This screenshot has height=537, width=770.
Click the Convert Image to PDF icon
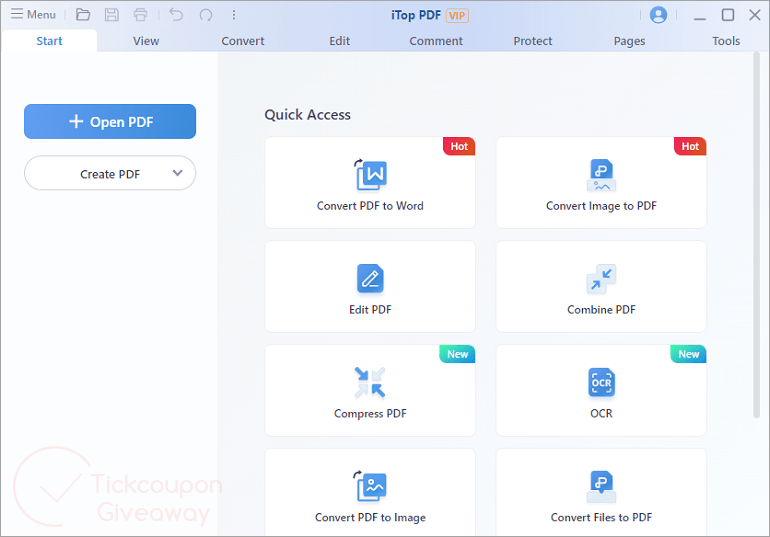click(x=601, y=175)
